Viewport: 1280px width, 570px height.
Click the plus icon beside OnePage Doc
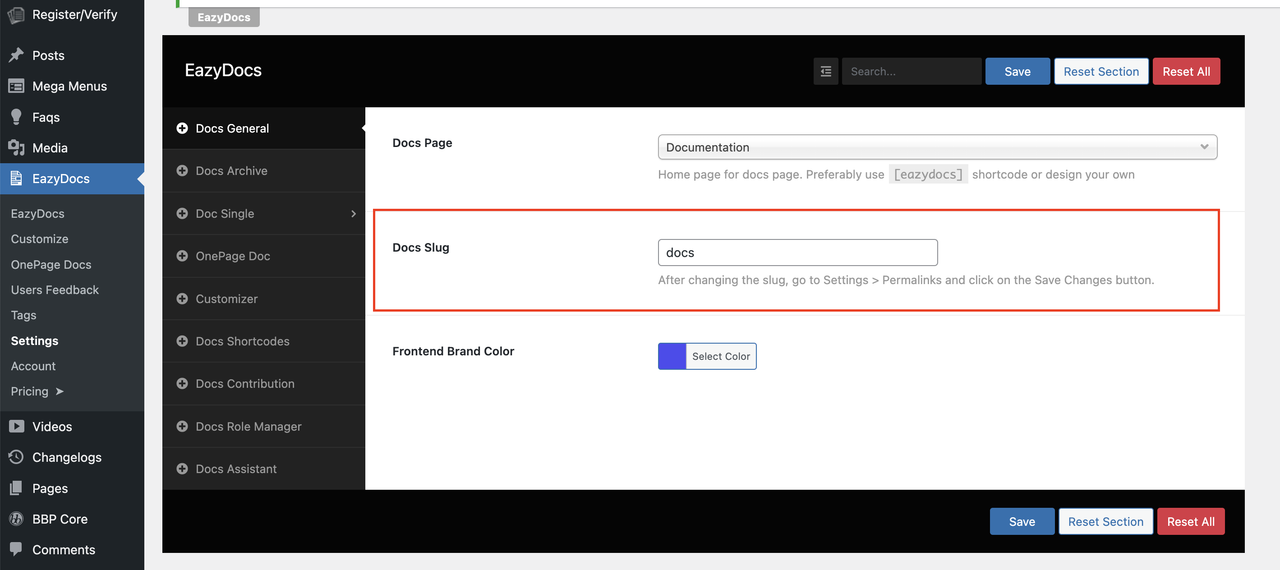182,256
